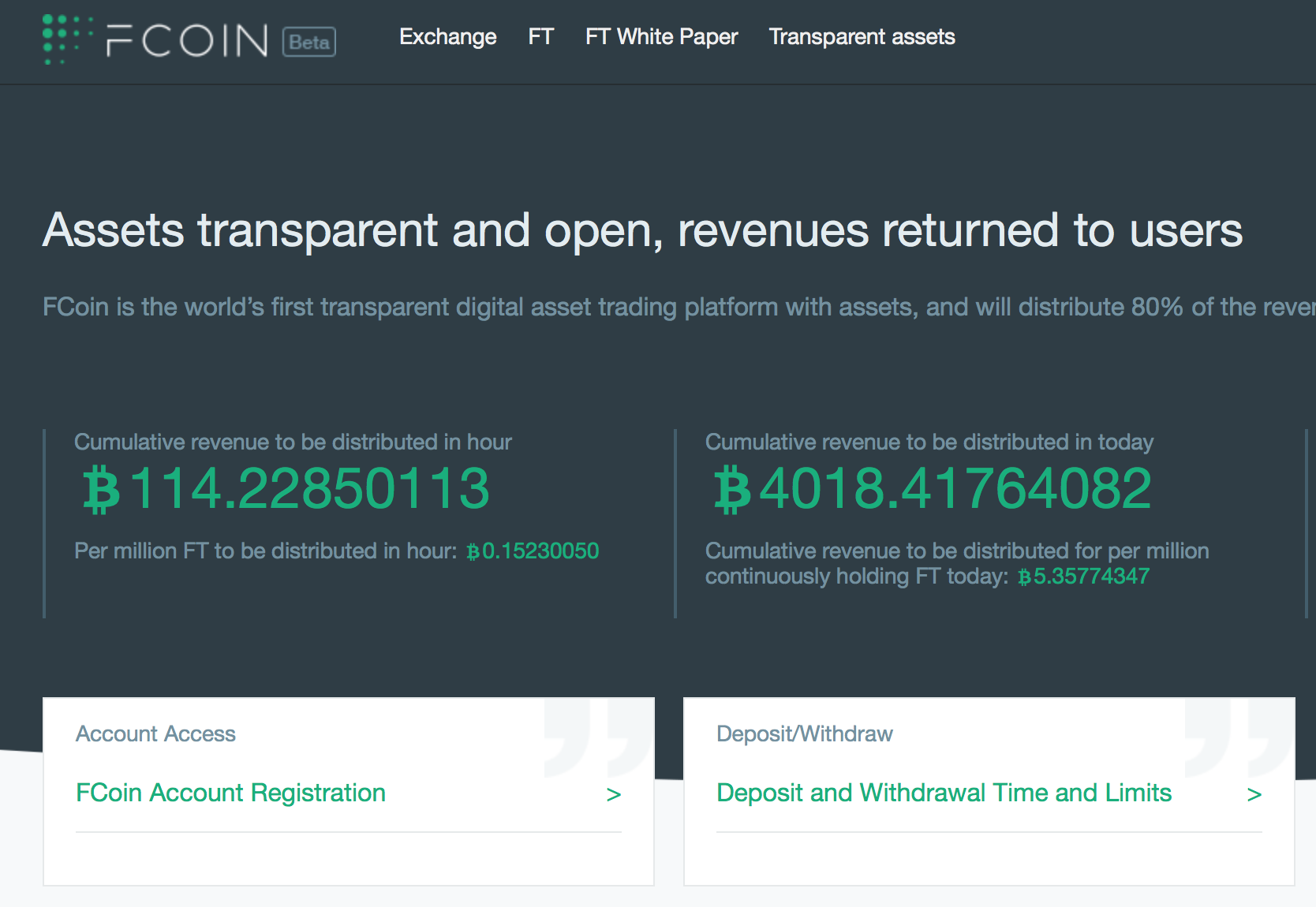Viewport: 1316px width, 907px height.
Task: Click the 'FCoin is the world's first' description
Action: pyautogui.click(x=679, y=307)
